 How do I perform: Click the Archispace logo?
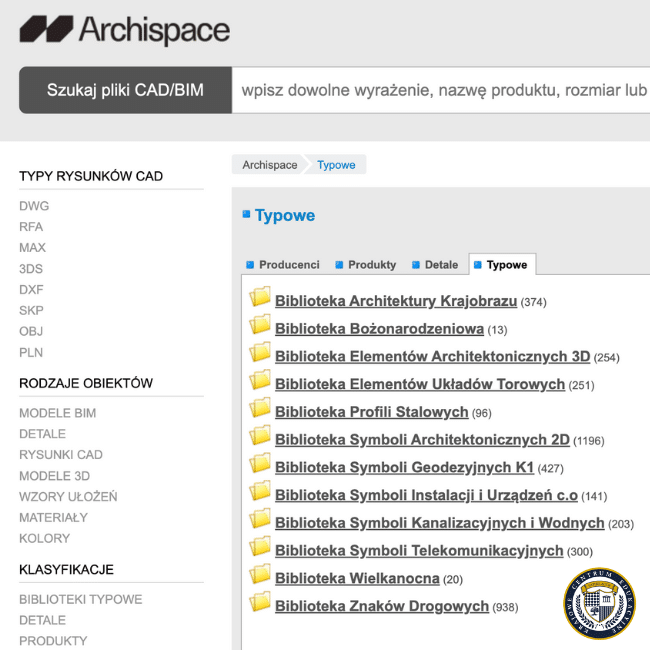(x=125, y=30)
